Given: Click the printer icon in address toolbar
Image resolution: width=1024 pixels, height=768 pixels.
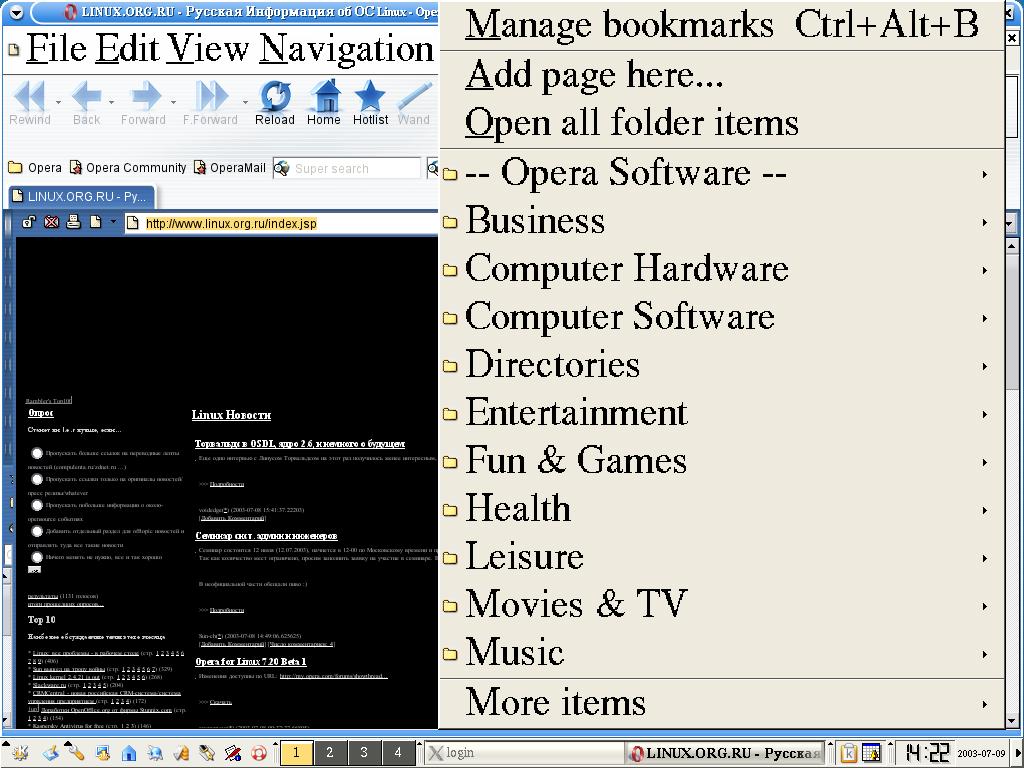Looking at the screenshot, I should 73,222.
